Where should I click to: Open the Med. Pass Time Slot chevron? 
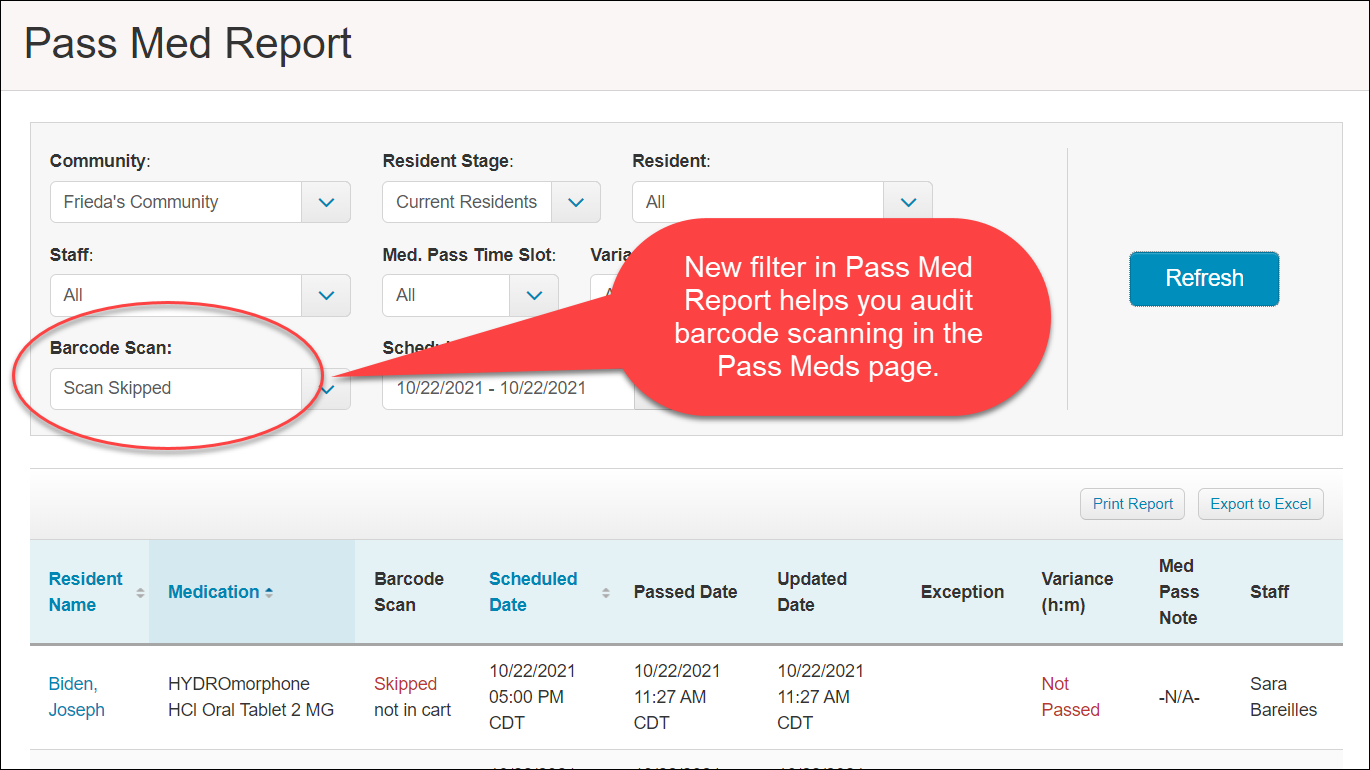[535, 295]
